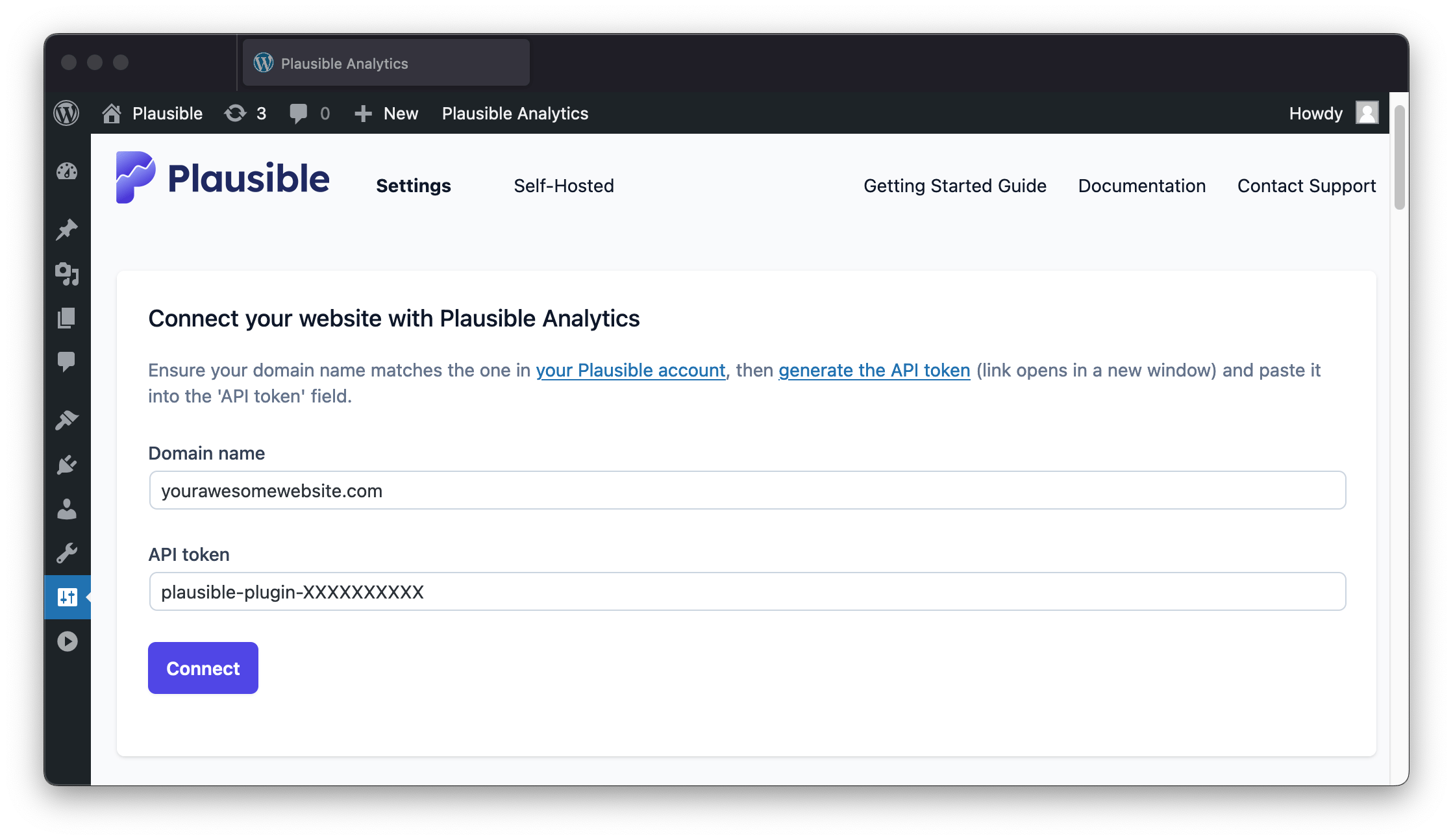Click the plus icon for New content

[x=363, y=114]
